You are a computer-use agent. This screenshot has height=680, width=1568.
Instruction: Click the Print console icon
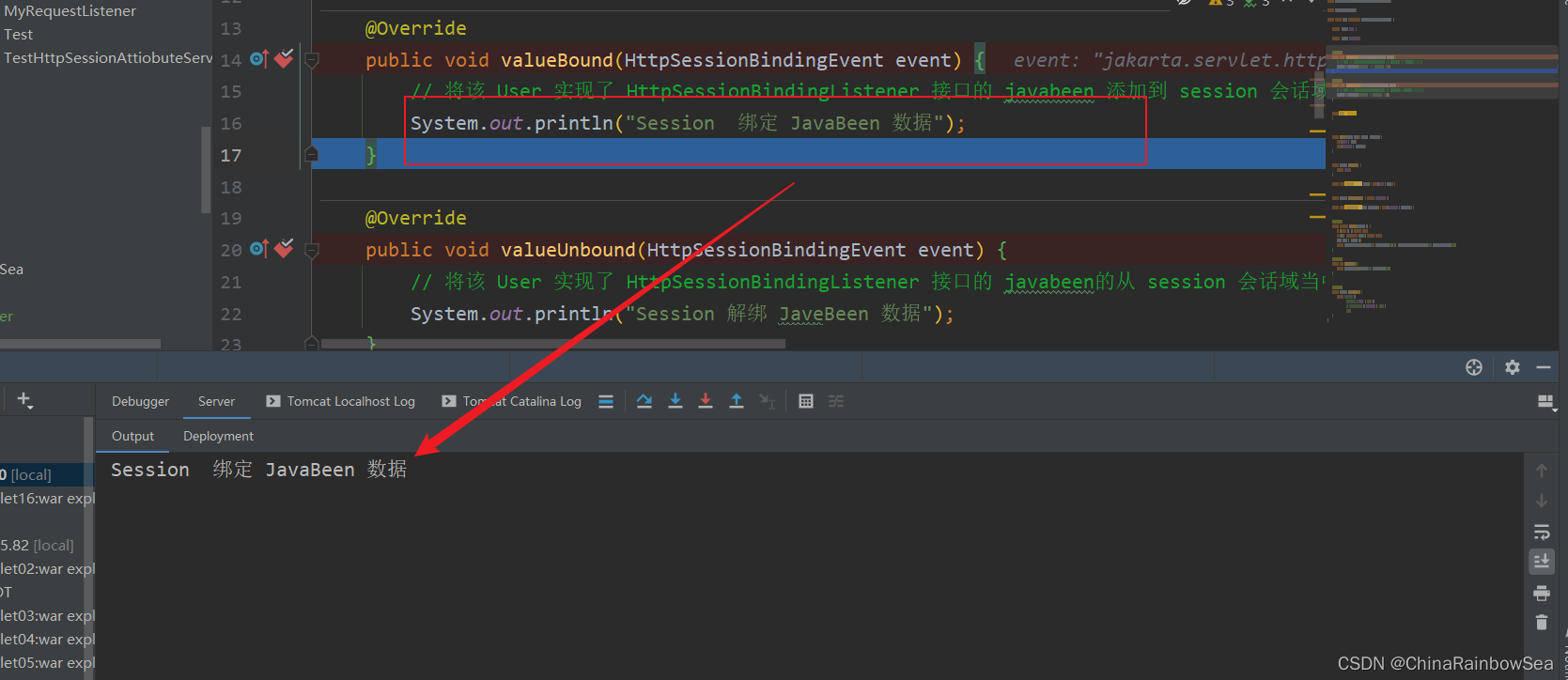[x=1542, y=593]
